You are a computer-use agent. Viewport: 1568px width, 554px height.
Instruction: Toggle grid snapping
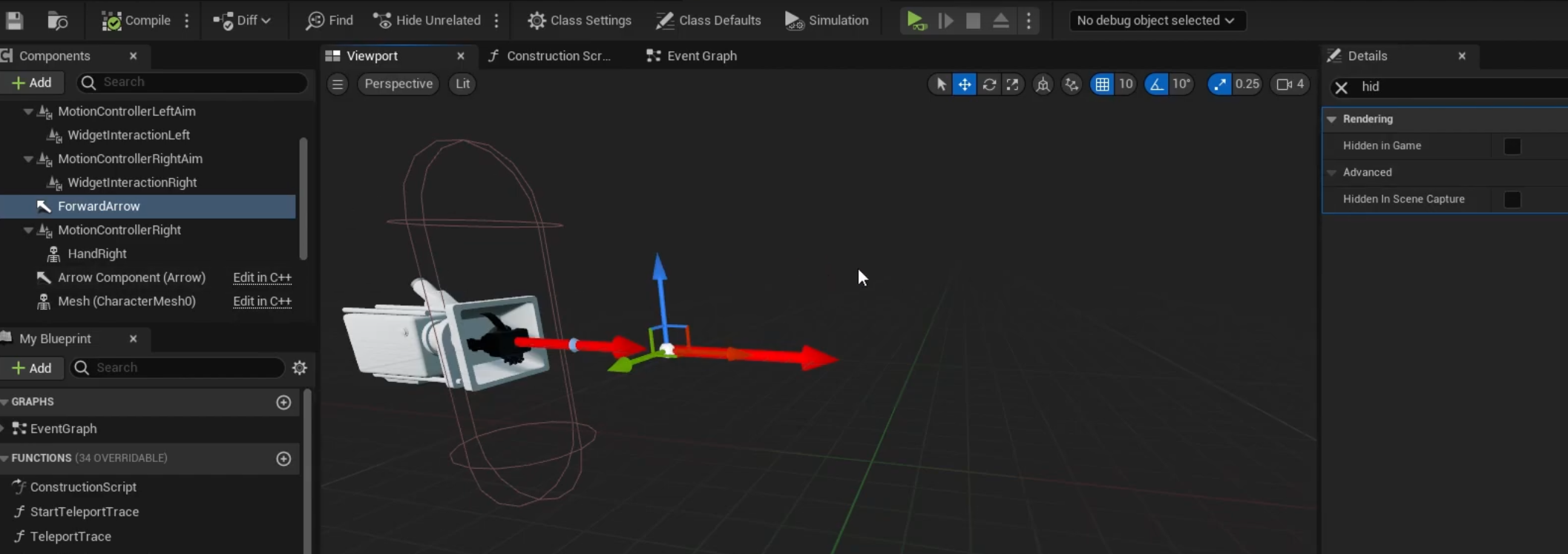tap(1102, 84)
